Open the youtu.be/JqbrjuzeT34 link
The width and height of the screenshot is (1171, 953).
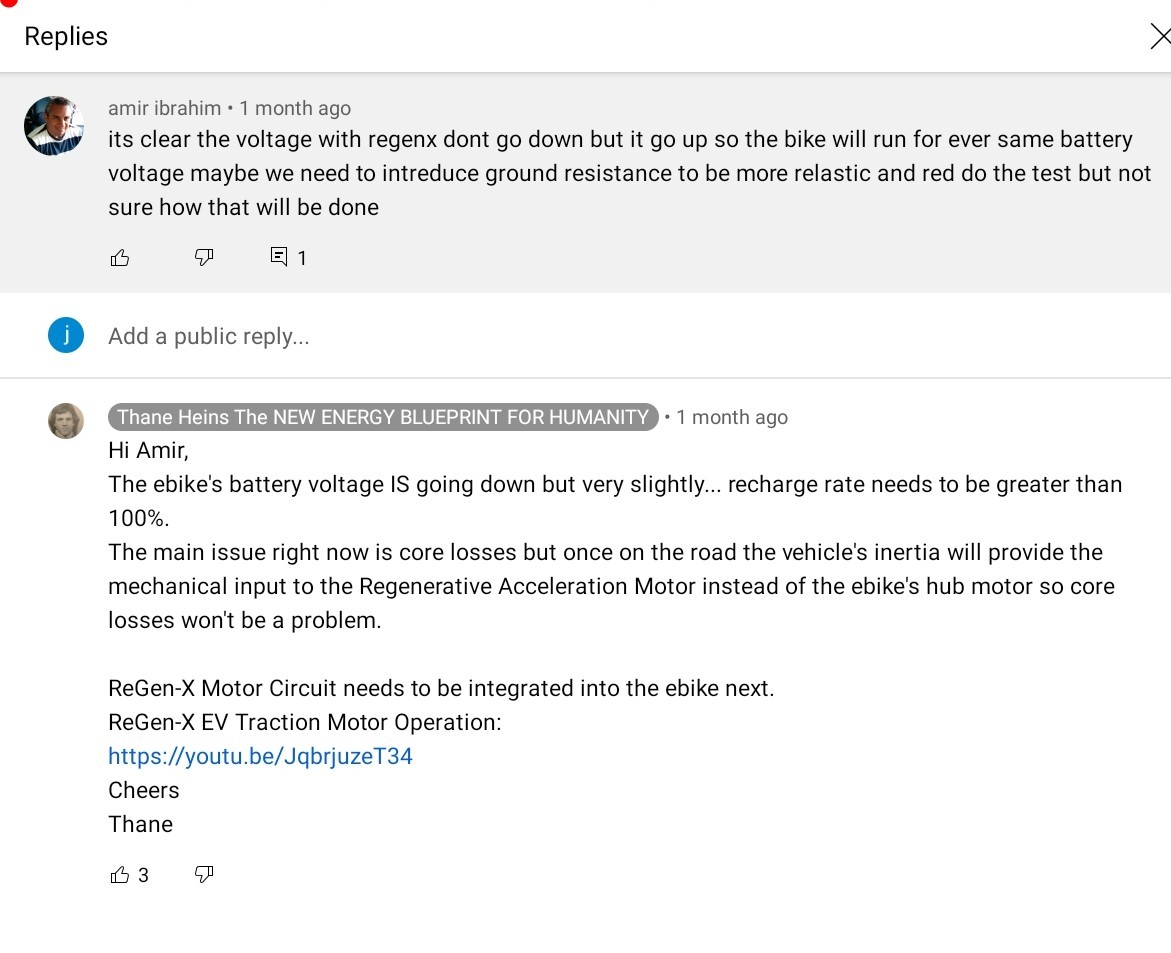click(x=260, y=756)
